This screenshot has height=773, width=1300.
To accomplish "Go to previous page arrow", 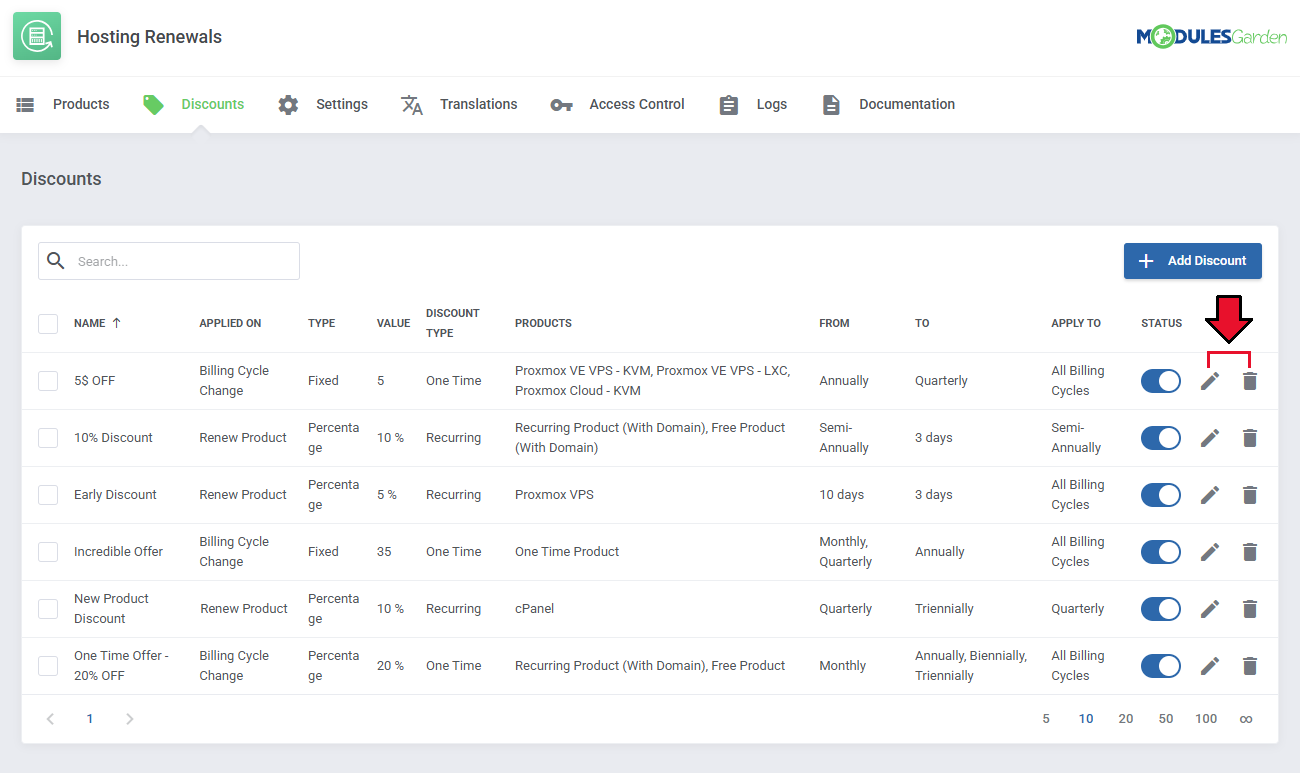I will (x=51, y=719).
